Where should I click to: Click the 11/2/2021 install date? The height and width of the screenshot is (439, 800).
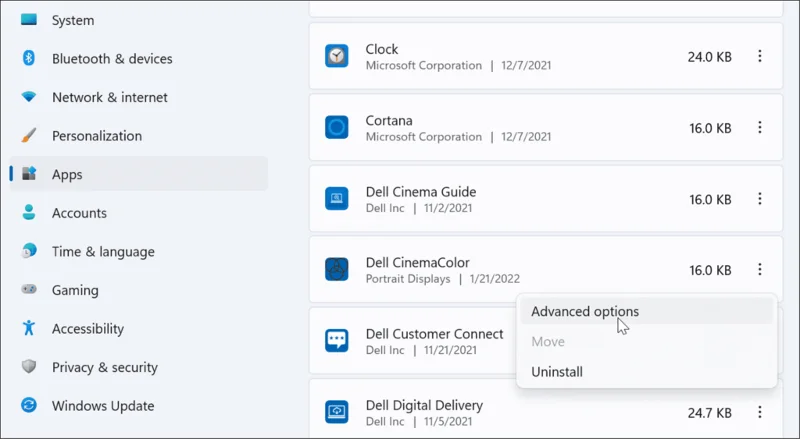(x=447, y=208)
